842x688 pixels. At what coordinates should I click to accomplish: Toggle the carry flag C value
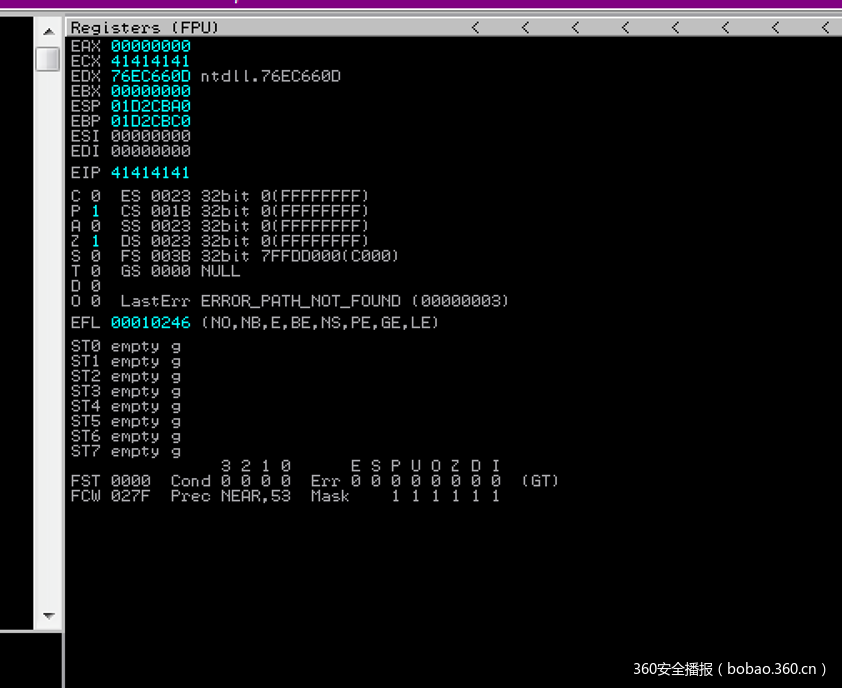(x=95, y=196)
